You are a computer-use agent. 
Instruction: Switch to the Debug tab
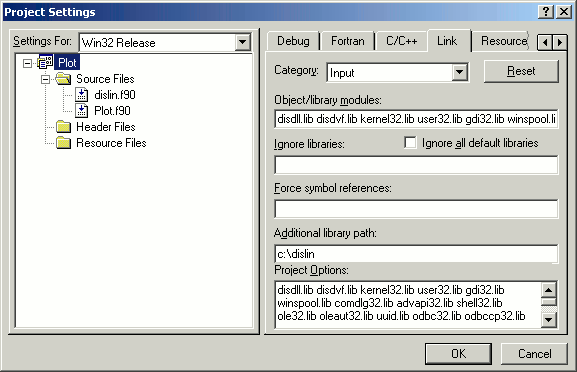point(293,41)
